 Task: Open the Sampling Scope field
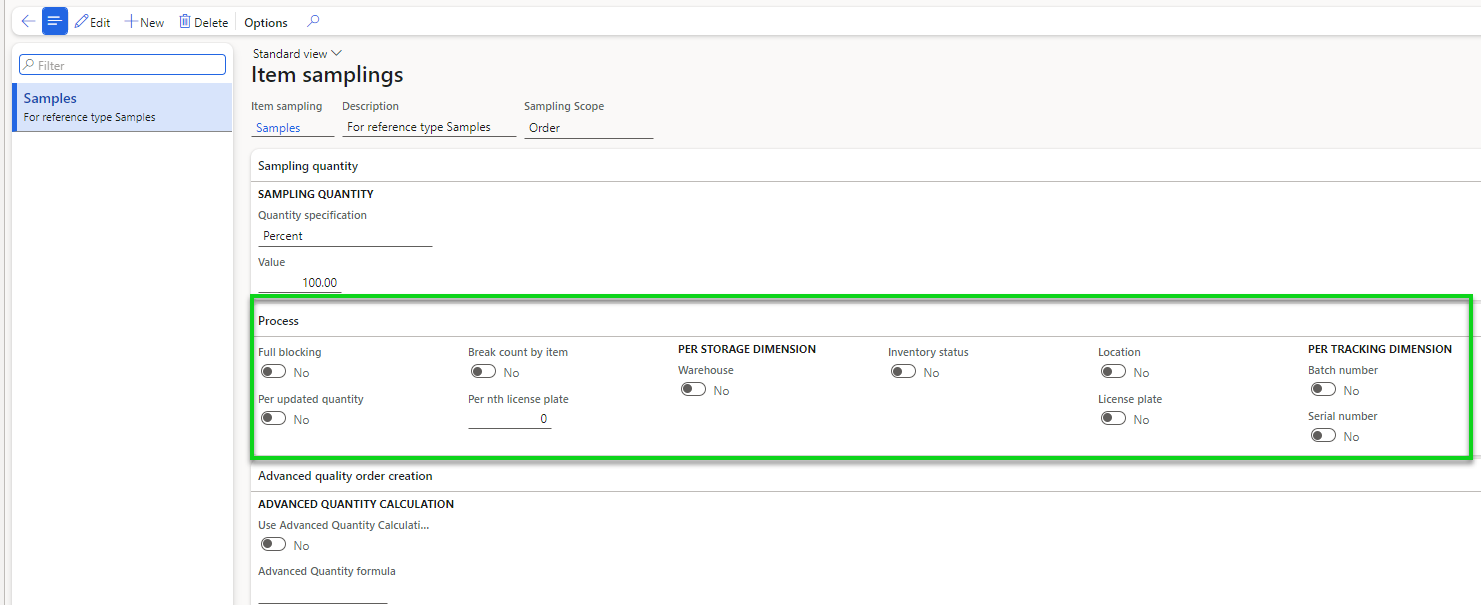click(x=588, y=128)
